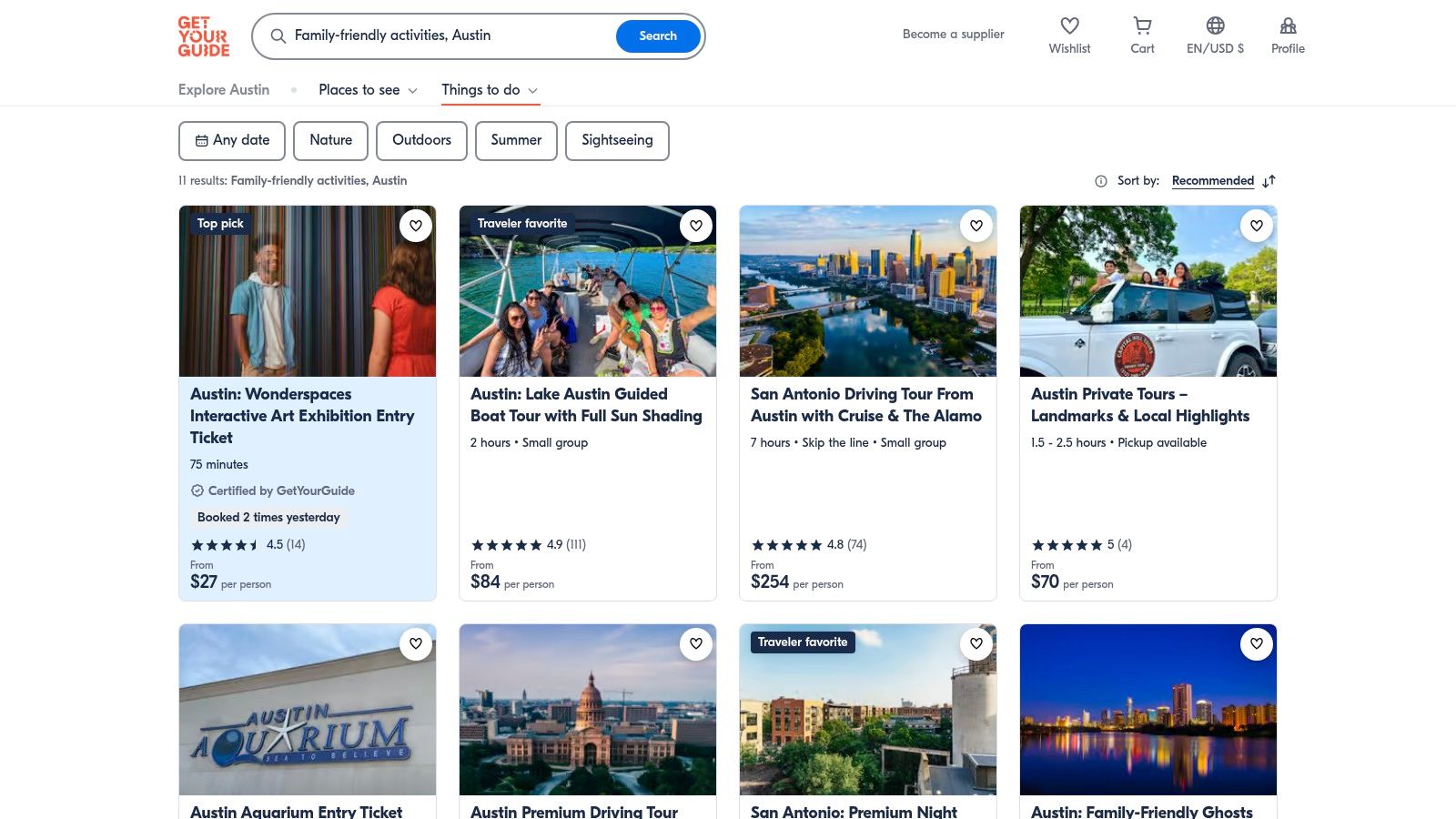The width and height of the screenshot is (1456, 819).
Task: Click the magnifier icon in search bar
Action: pyautogui.click(x=278, y=35)
